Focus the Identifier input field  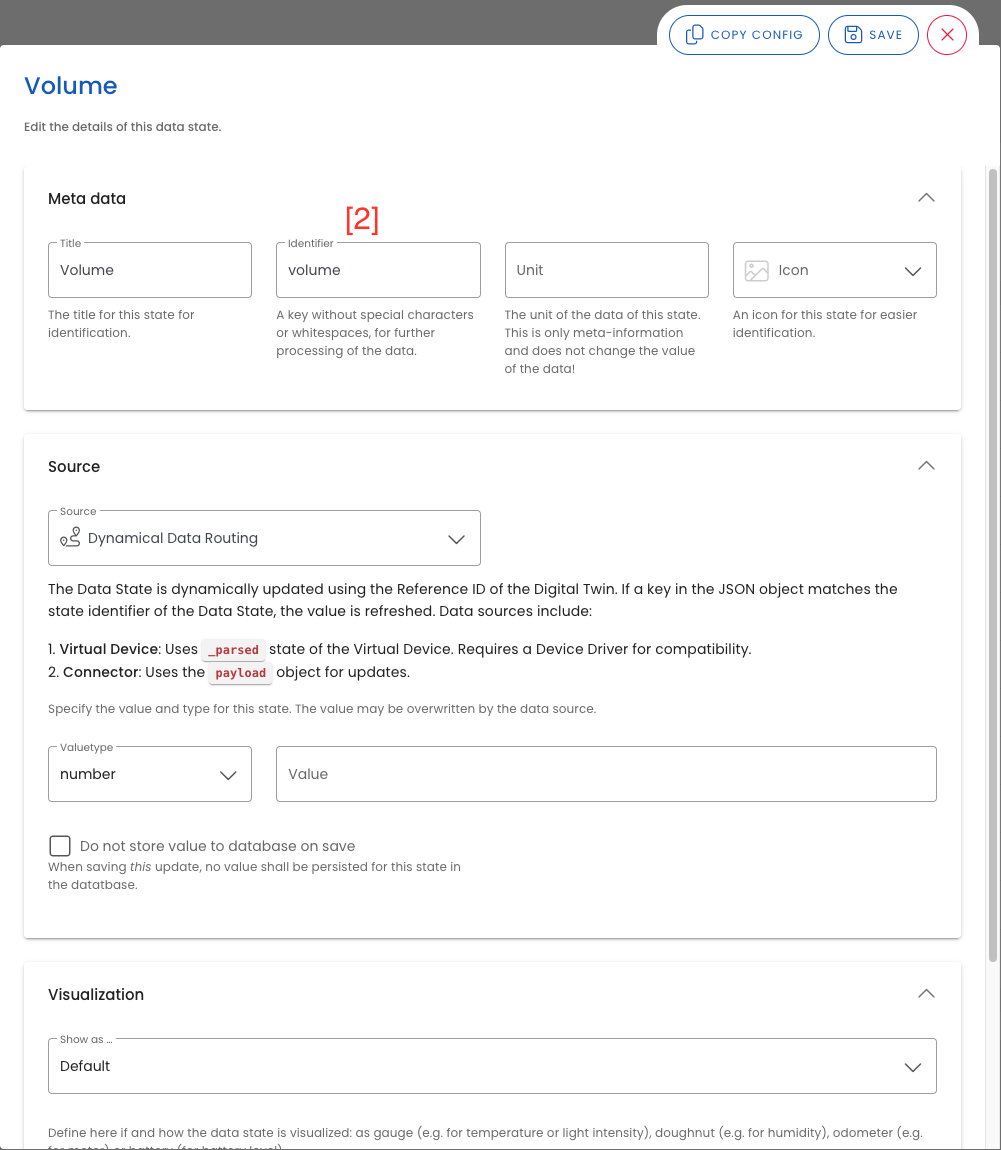pyautogui.click(x=378, y=270)
